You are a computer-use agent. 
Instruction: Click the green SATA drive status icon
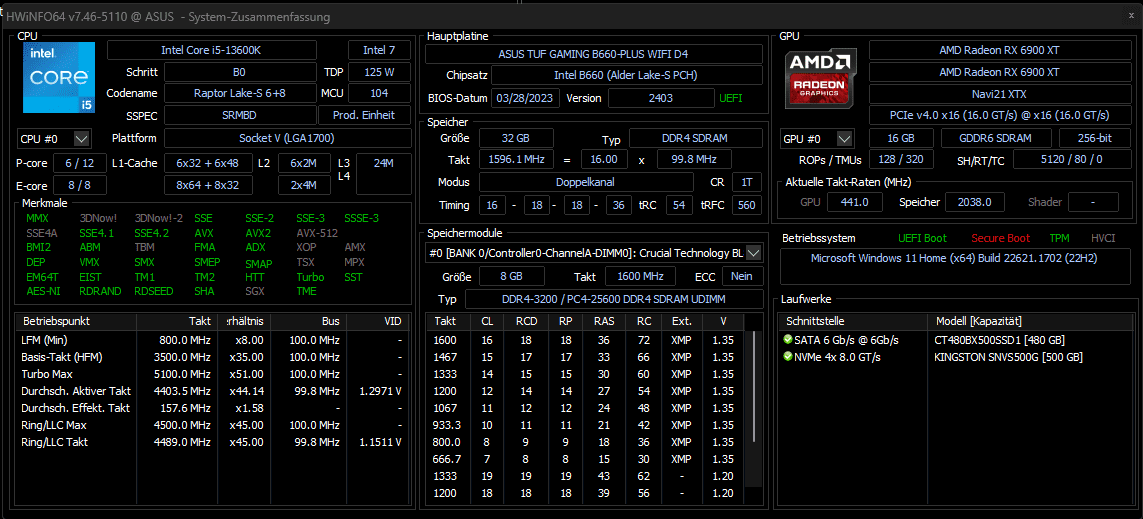787,340
